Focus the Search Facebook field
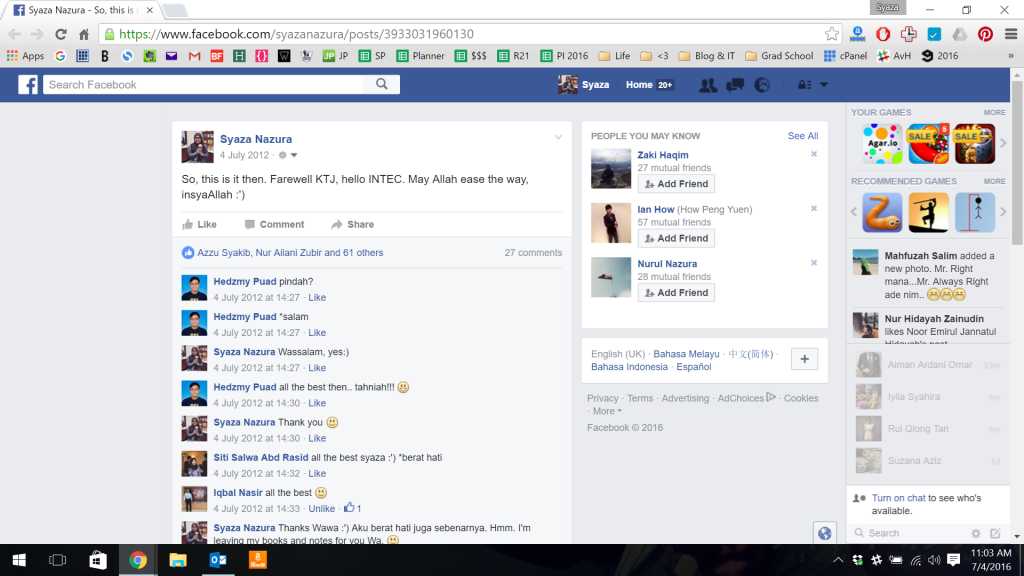 point(204,84)
